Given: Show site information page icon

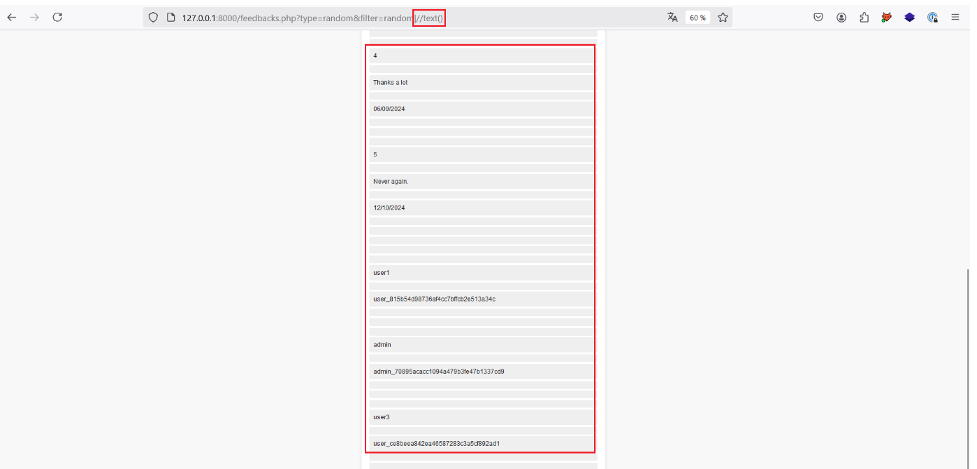Looking at the screenshot, I should tap(170, 18).
